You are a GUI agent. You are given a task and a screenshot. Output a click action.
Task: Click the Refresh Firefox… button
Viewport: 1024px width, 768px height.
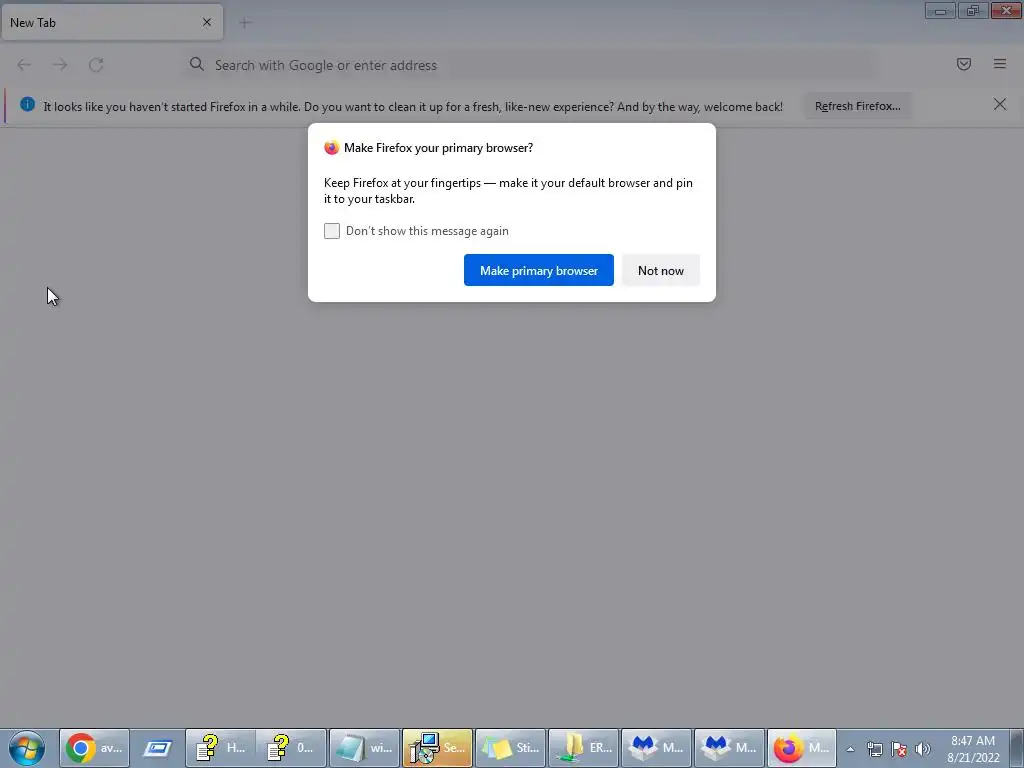pyautogui.click(x=857, y=106)
